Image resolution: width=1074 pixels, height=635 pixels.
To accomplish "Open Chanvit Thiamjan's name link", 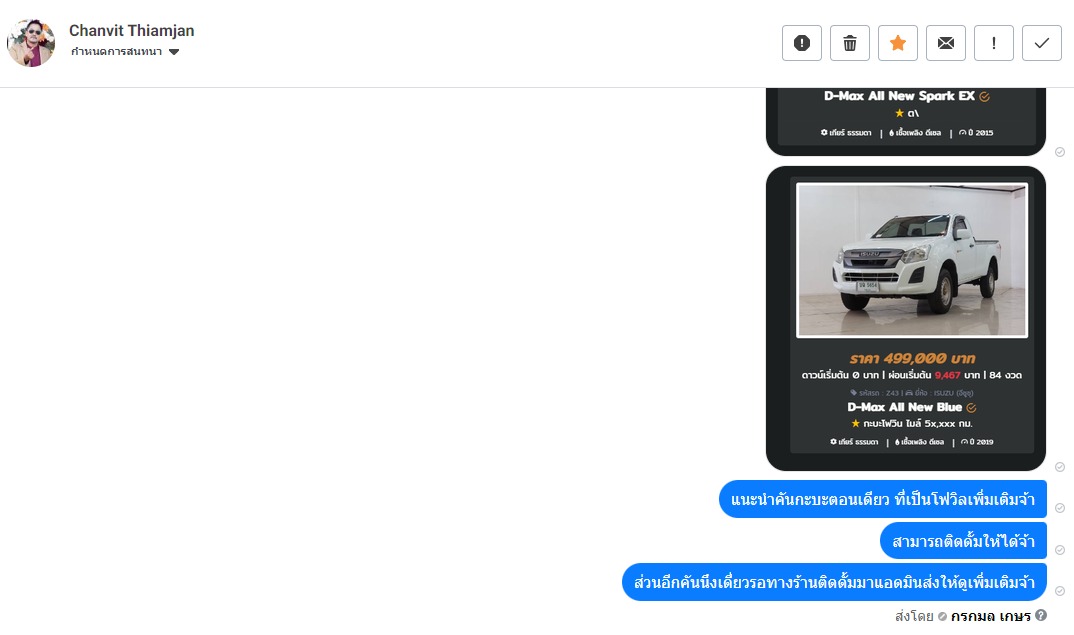I will (x=132, y=31).
